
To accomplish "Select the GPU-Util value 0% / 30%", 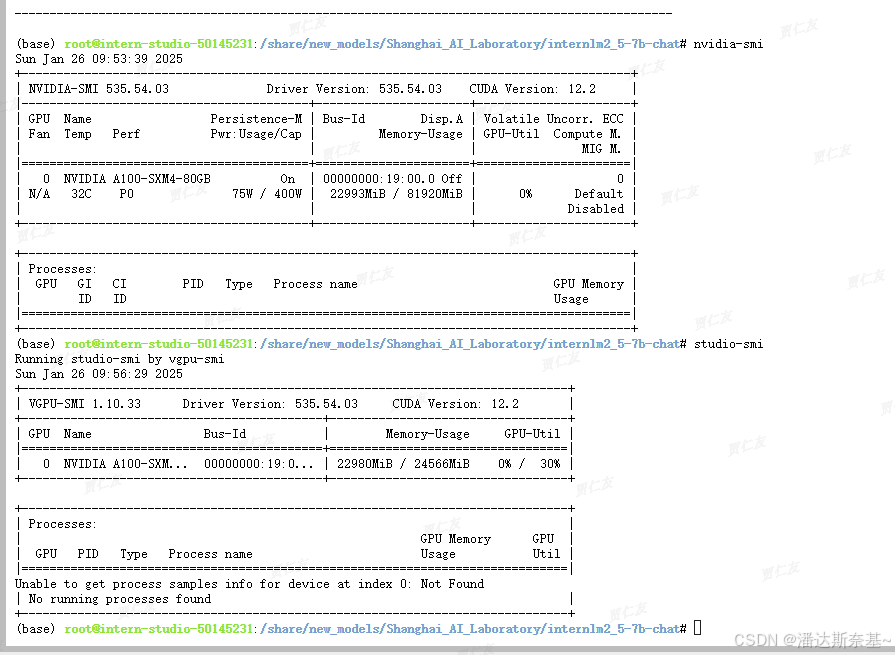I will pyautogui.click(x=529, y=464).
